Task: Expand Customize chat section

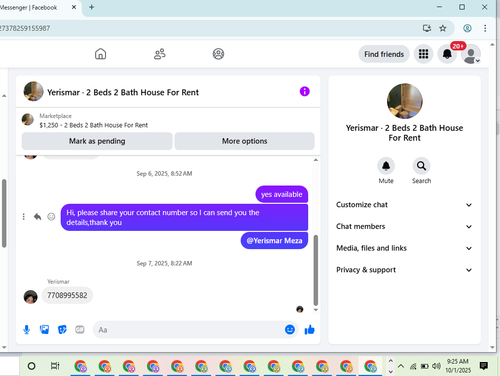Action: 404,205
